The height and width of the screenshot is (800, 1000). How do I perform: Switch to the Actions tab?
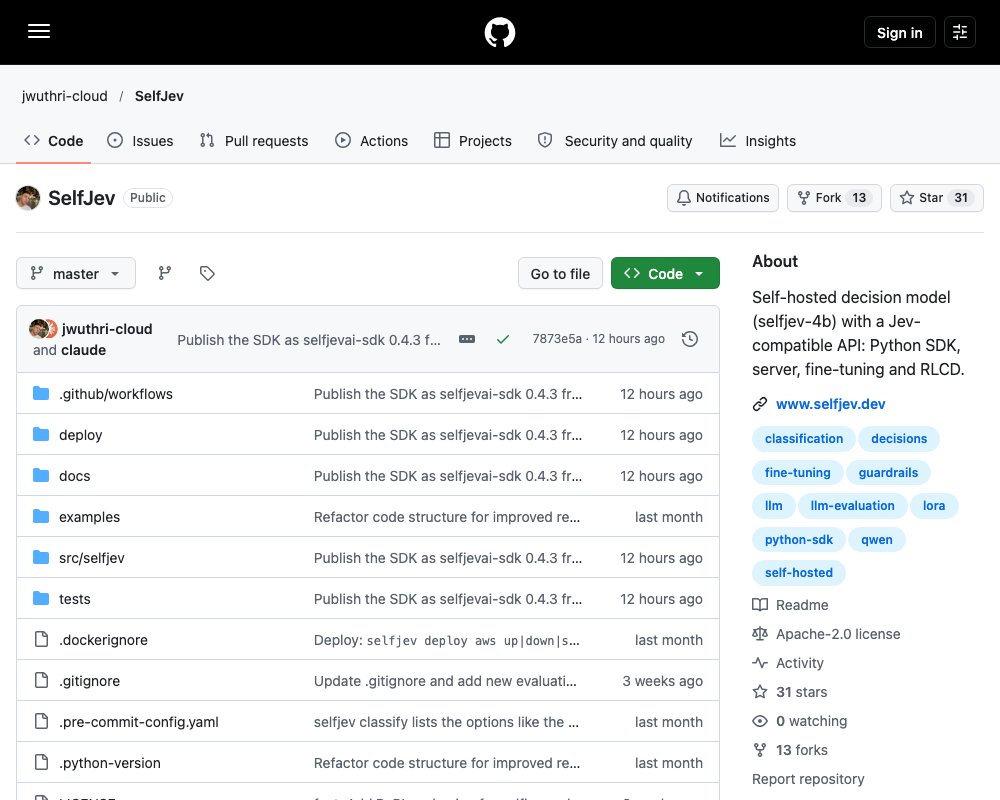371,141
